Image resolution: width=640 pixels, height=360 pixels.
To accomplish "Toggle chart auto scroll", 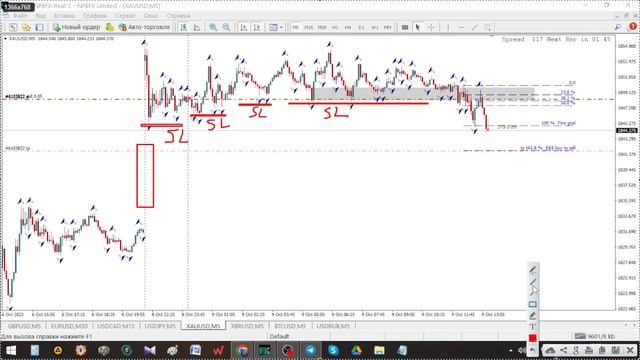I will [x=244, y=27].
